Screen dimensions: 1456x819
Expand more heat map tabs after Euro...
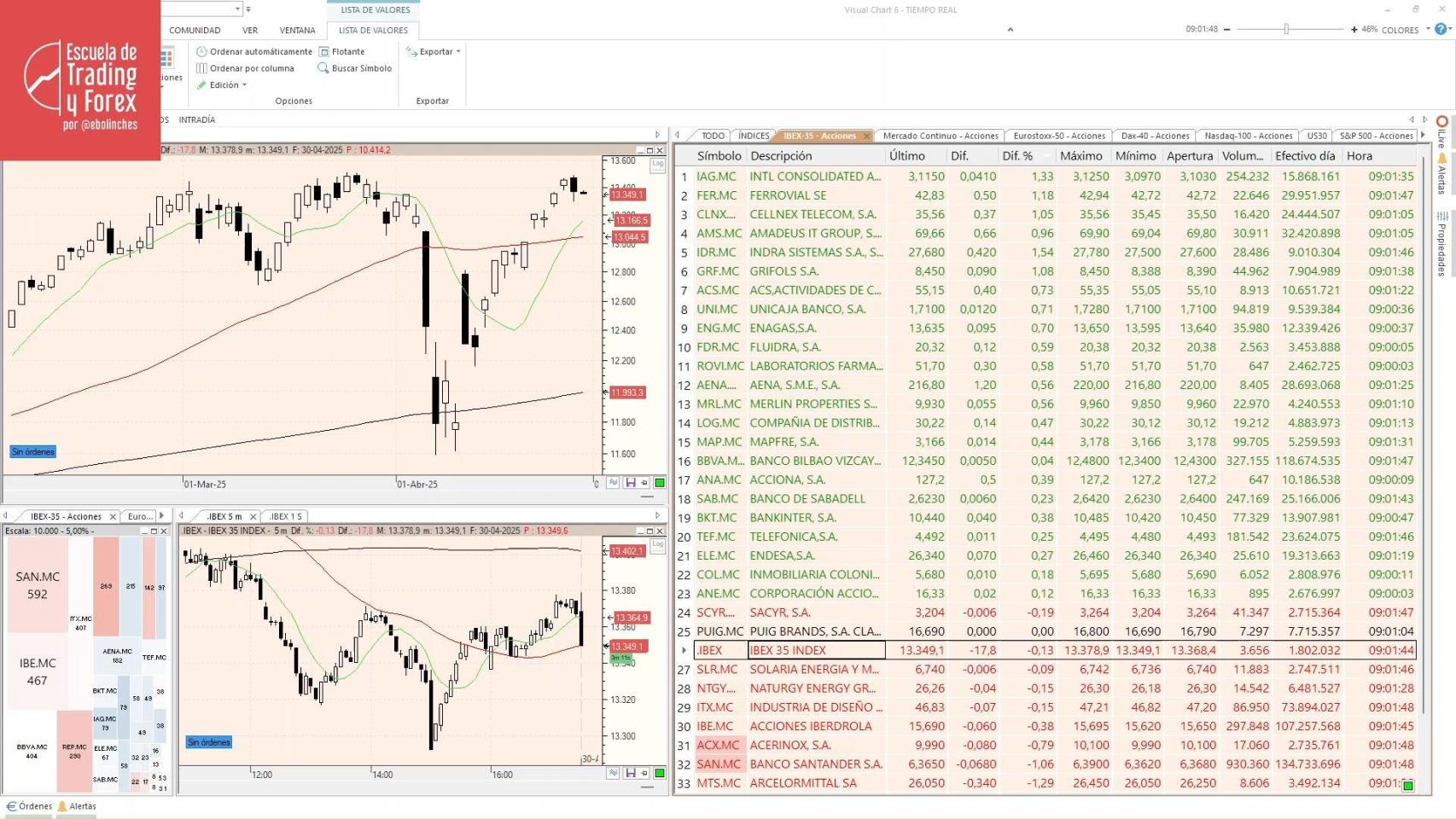point(161,516)
